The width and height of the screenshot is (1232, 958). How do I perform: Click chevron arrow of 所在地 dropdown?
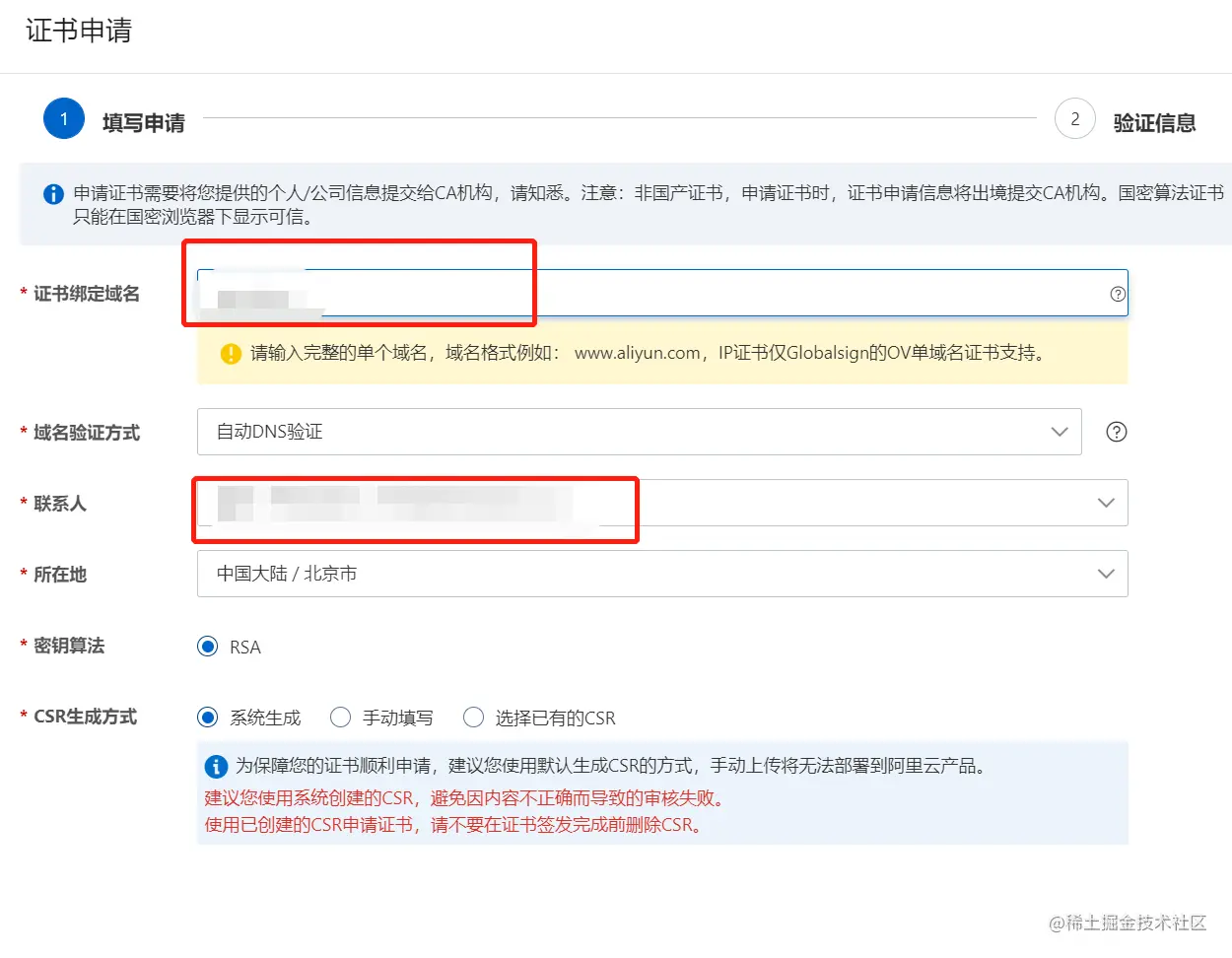click(x=1106, y=574)
